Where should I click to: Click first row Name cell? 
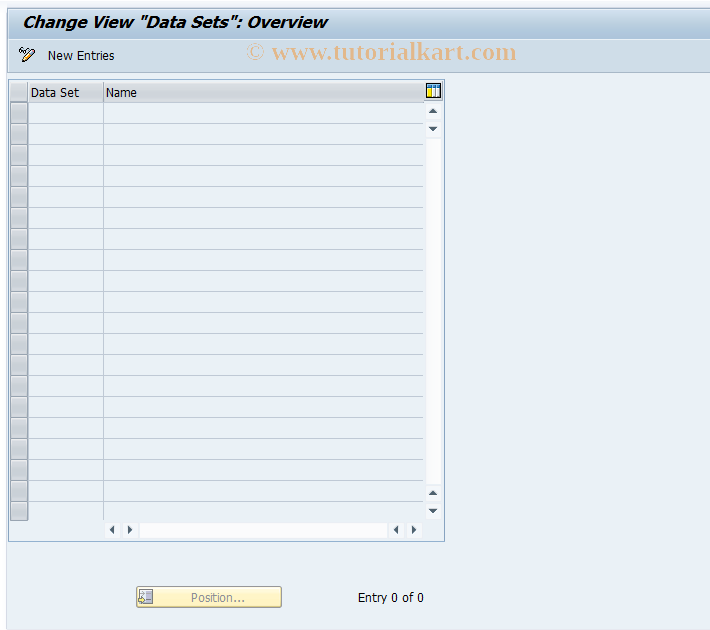(264, 113)
